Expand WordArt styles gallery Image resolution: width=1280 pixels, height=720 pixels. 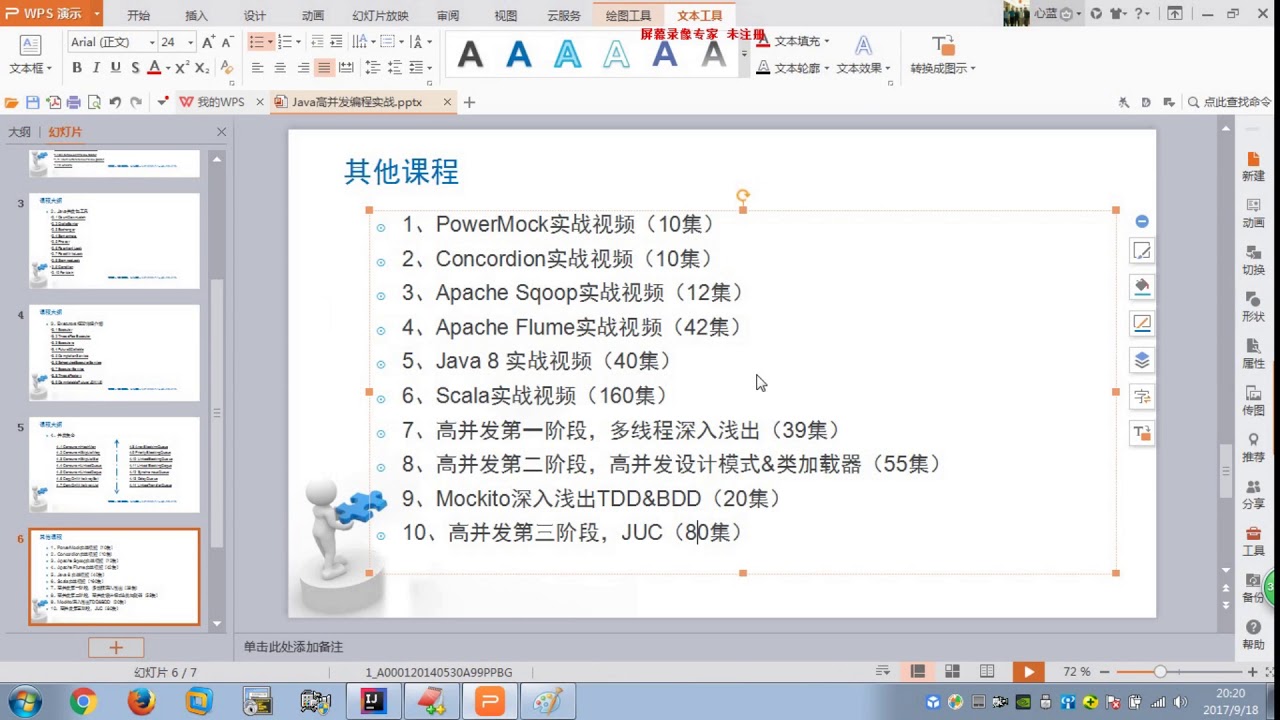(x=744, y=55)
